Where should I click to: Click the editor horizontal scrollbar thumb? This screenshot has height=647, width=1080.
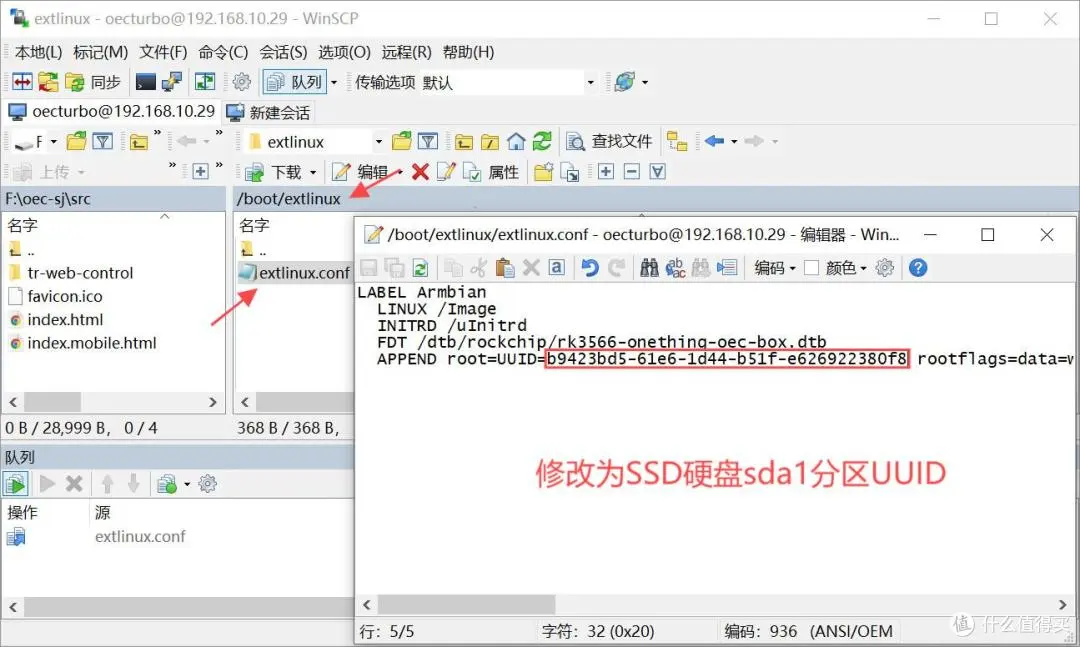(x=466, y=605)
